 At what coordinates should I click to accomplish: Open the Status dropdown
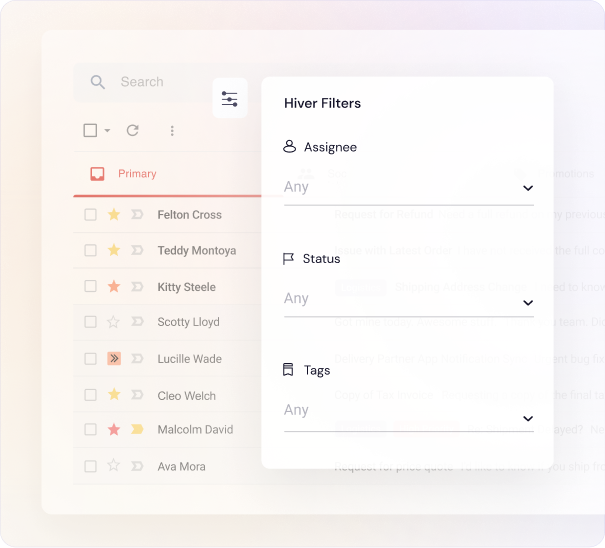[x=409, y=300]
